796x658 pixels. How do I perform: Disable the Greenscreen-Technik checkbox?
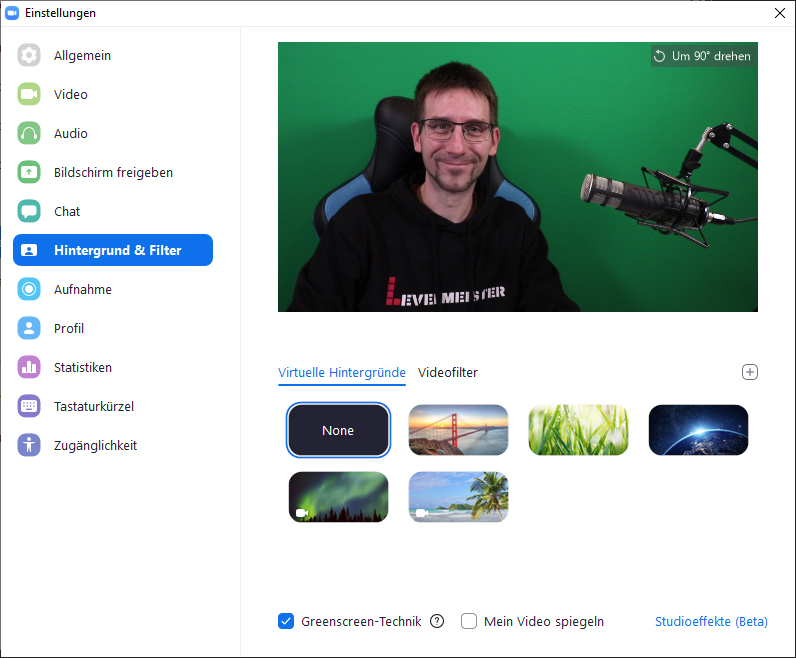coord(286,621)
